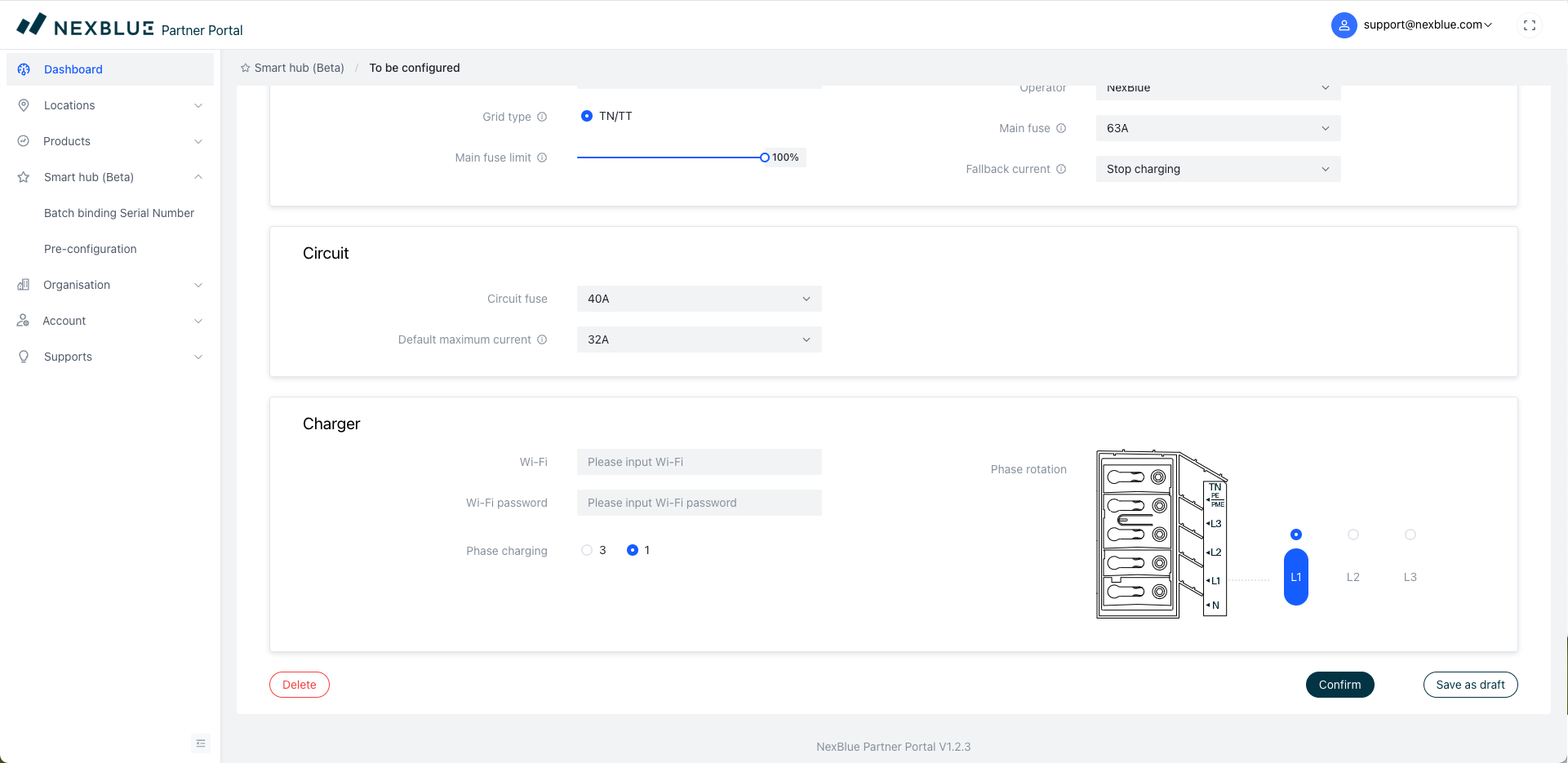Click the Confirm button

point(1339,685)
